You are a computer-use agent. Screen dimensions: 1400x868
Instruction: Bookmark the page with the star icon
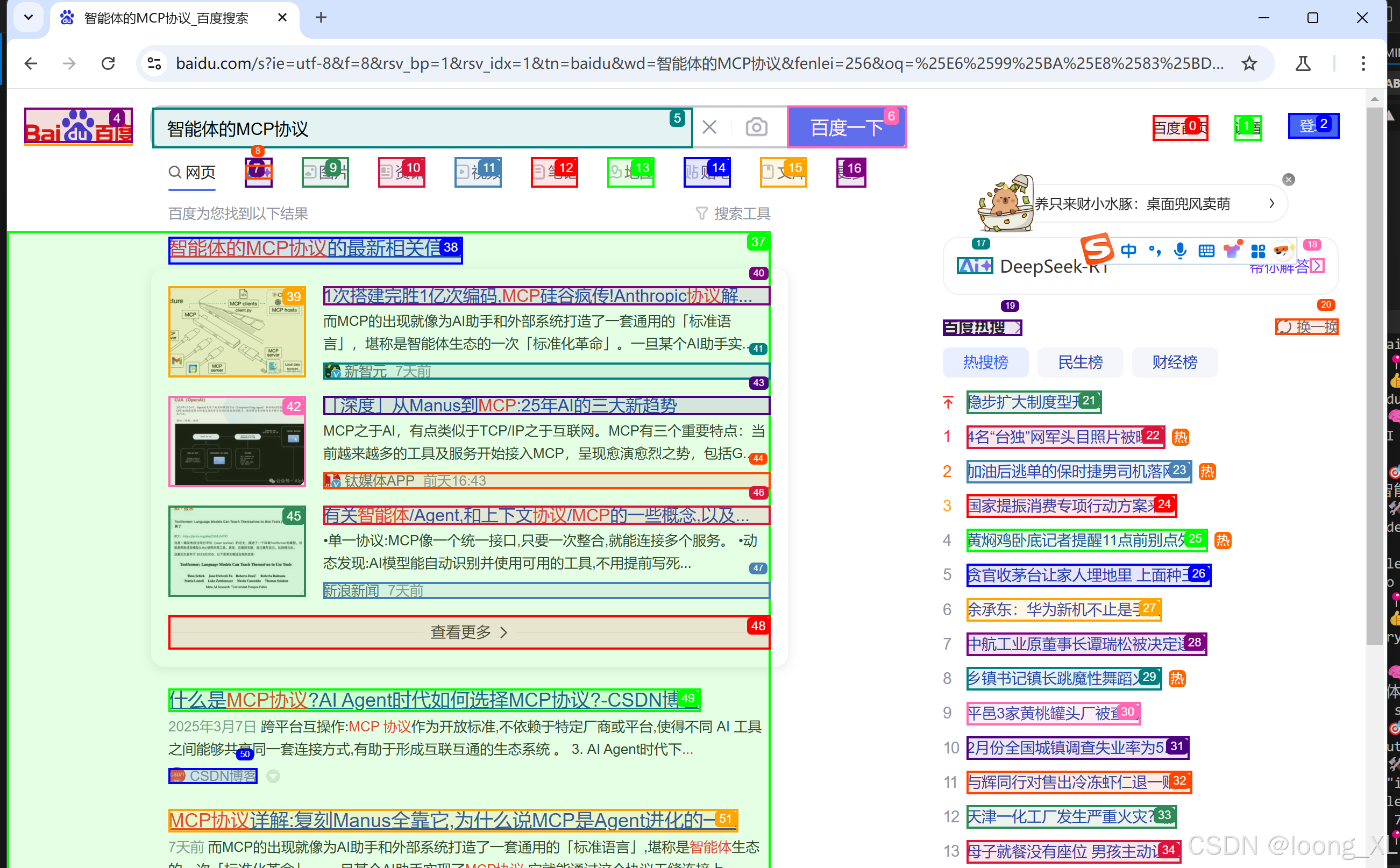(x=1249, y=63)
